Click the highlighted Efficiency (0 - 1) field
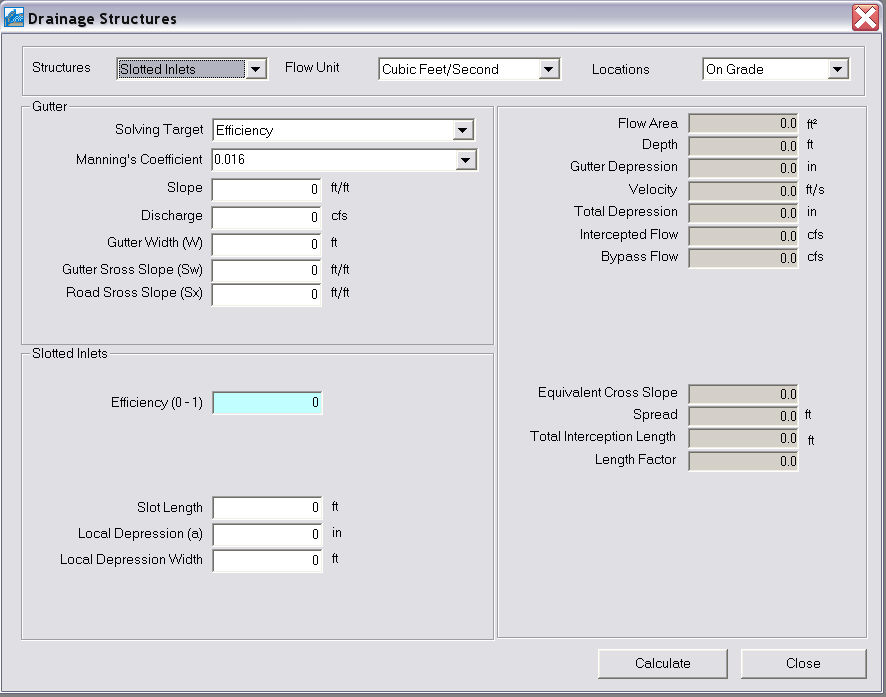Screen dimensions: 886x697 267,403
